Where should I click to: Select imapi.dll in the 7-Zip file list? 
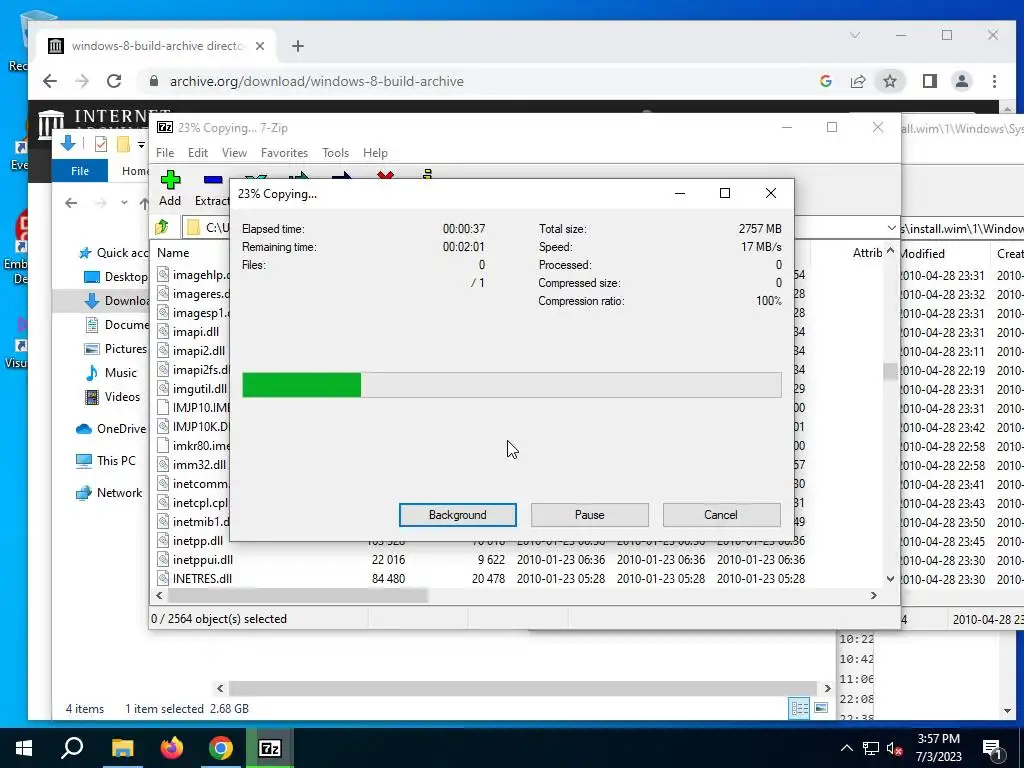[x=195, y=332]
